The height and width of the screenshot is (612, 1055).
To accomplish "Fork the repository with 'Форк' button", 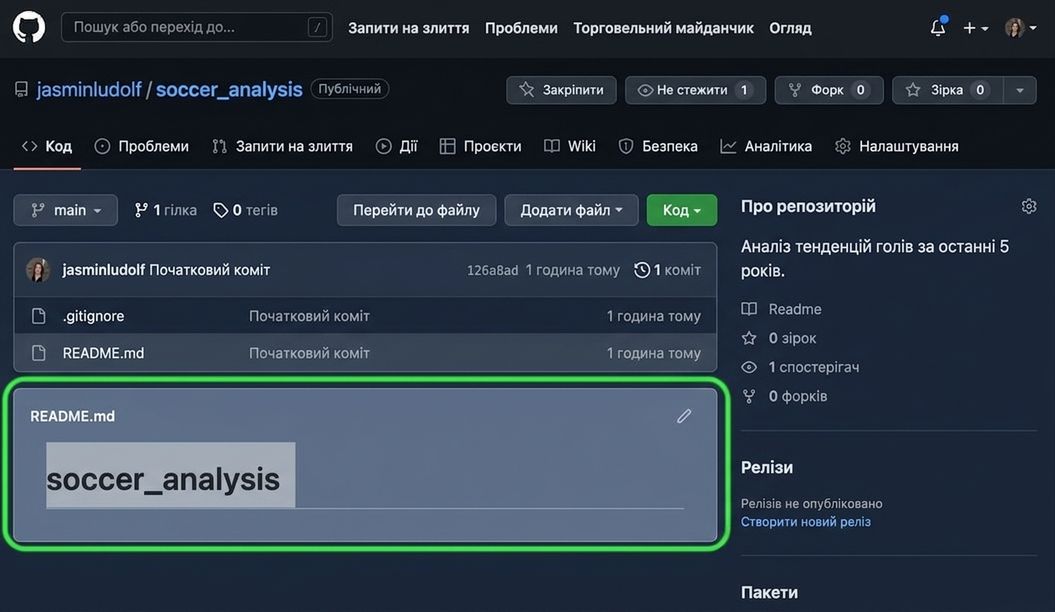I will click(x=829, y=90).
